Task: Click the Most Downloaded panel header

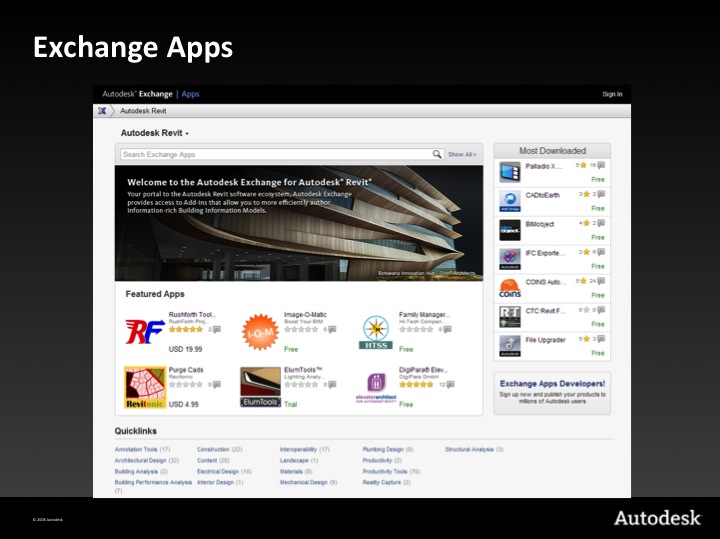Action: [552, 151]
